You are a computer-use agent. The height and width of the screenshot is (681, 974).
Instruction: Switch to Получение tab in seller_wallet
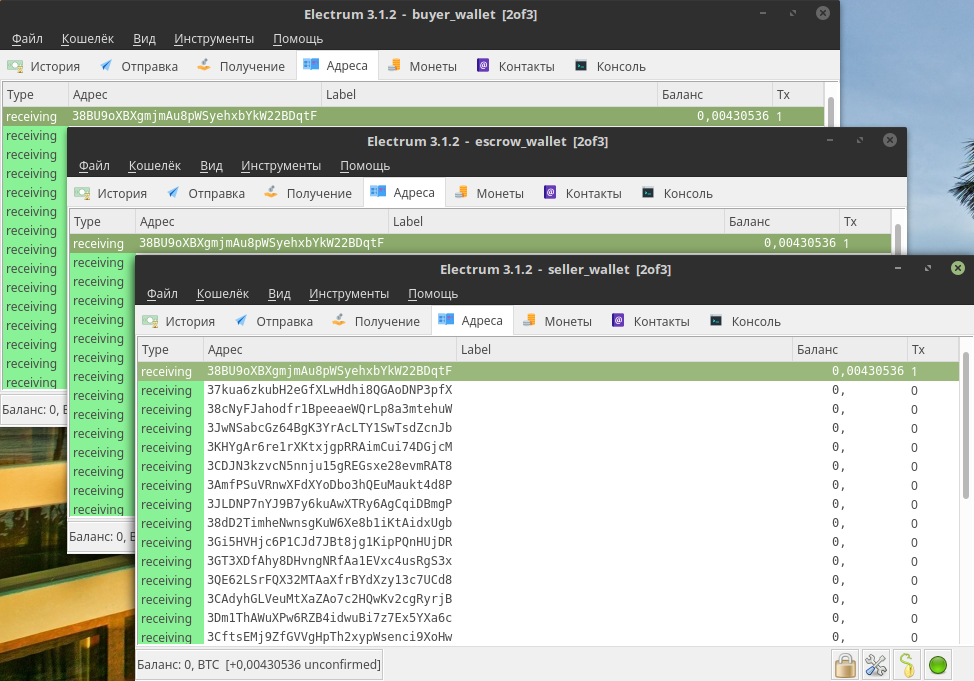pyautogui.click(x=376, y=321)
